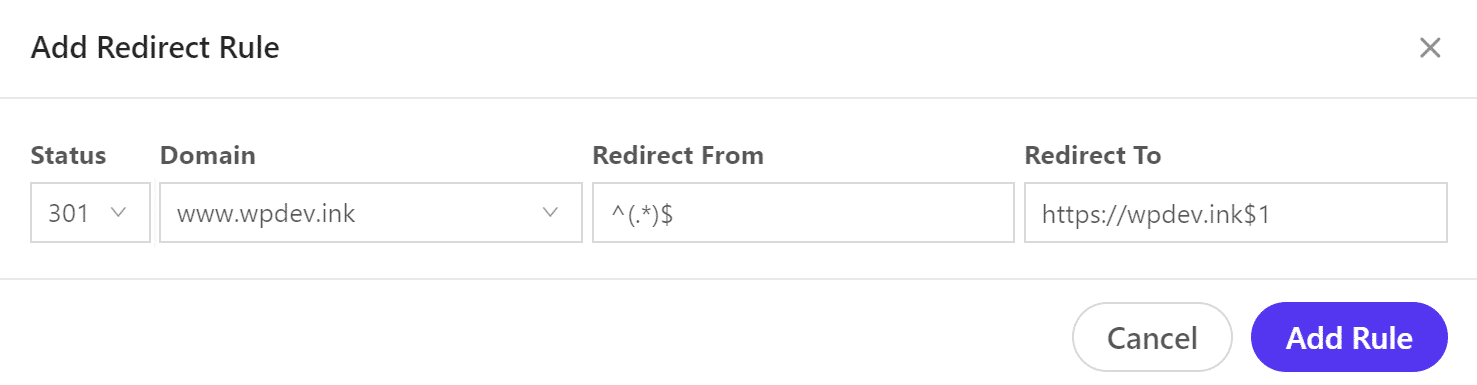
Task: Open the Status code dropdown
Action: (91, 212)
